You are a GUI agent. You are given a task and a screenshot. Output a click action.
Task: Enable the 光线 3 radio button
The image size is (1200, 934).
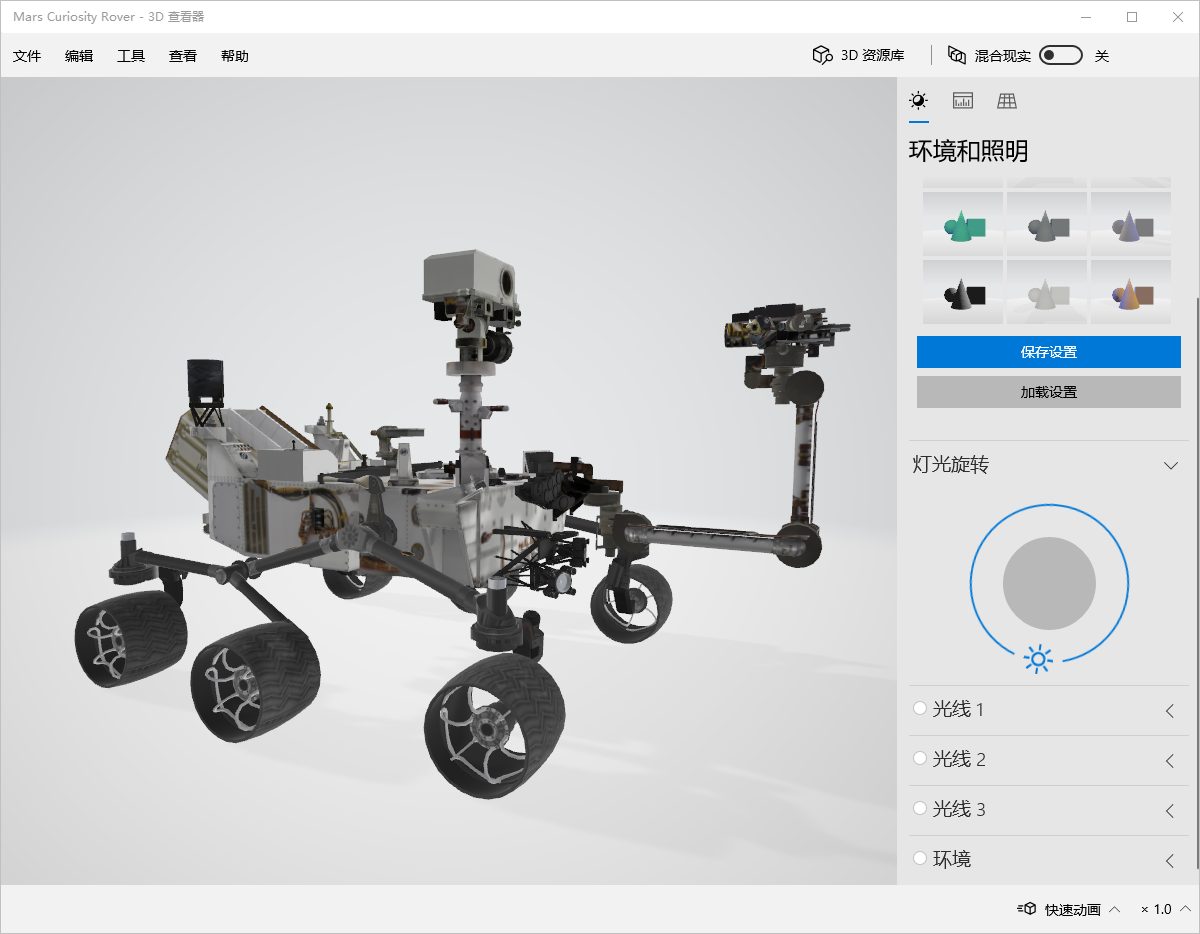pos(920,808)
